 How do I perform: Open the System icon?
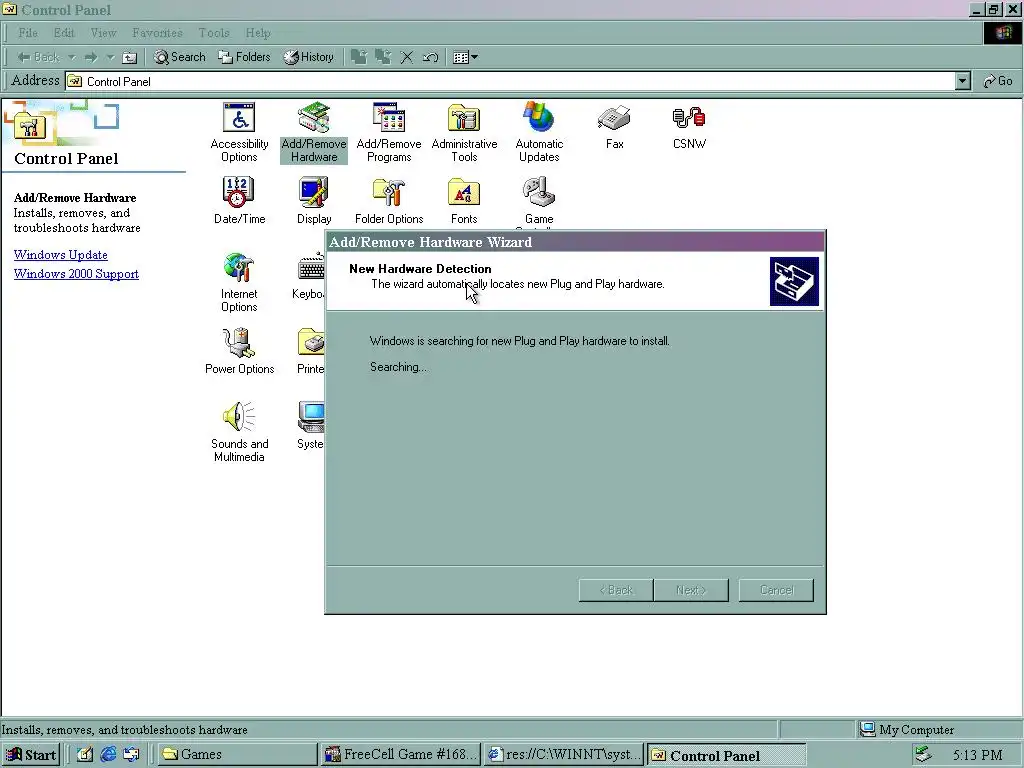click(311, 426)
